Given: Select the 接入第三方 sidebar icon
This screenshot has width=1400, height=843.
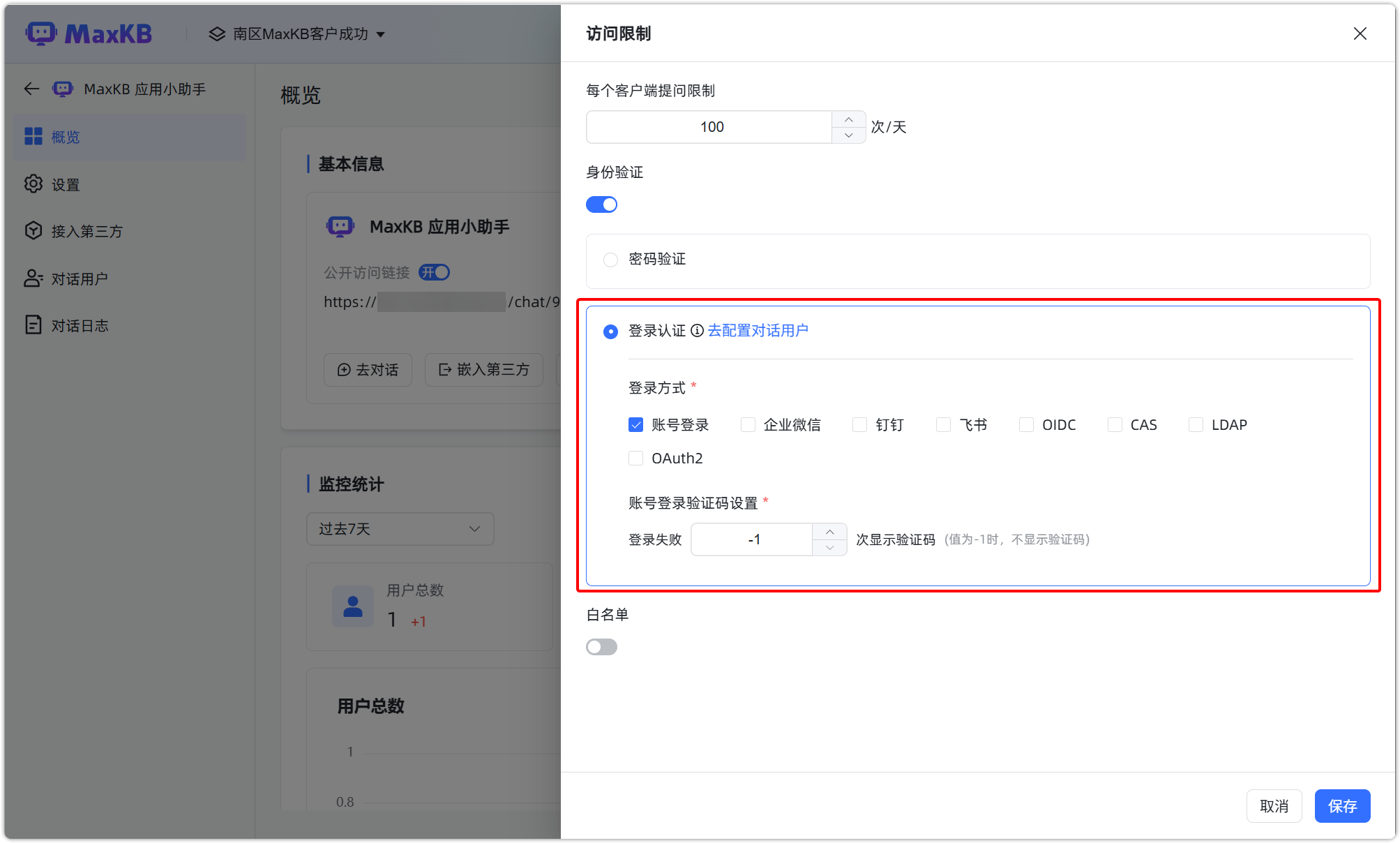Looking at the screenshot, I should [33, 230].
